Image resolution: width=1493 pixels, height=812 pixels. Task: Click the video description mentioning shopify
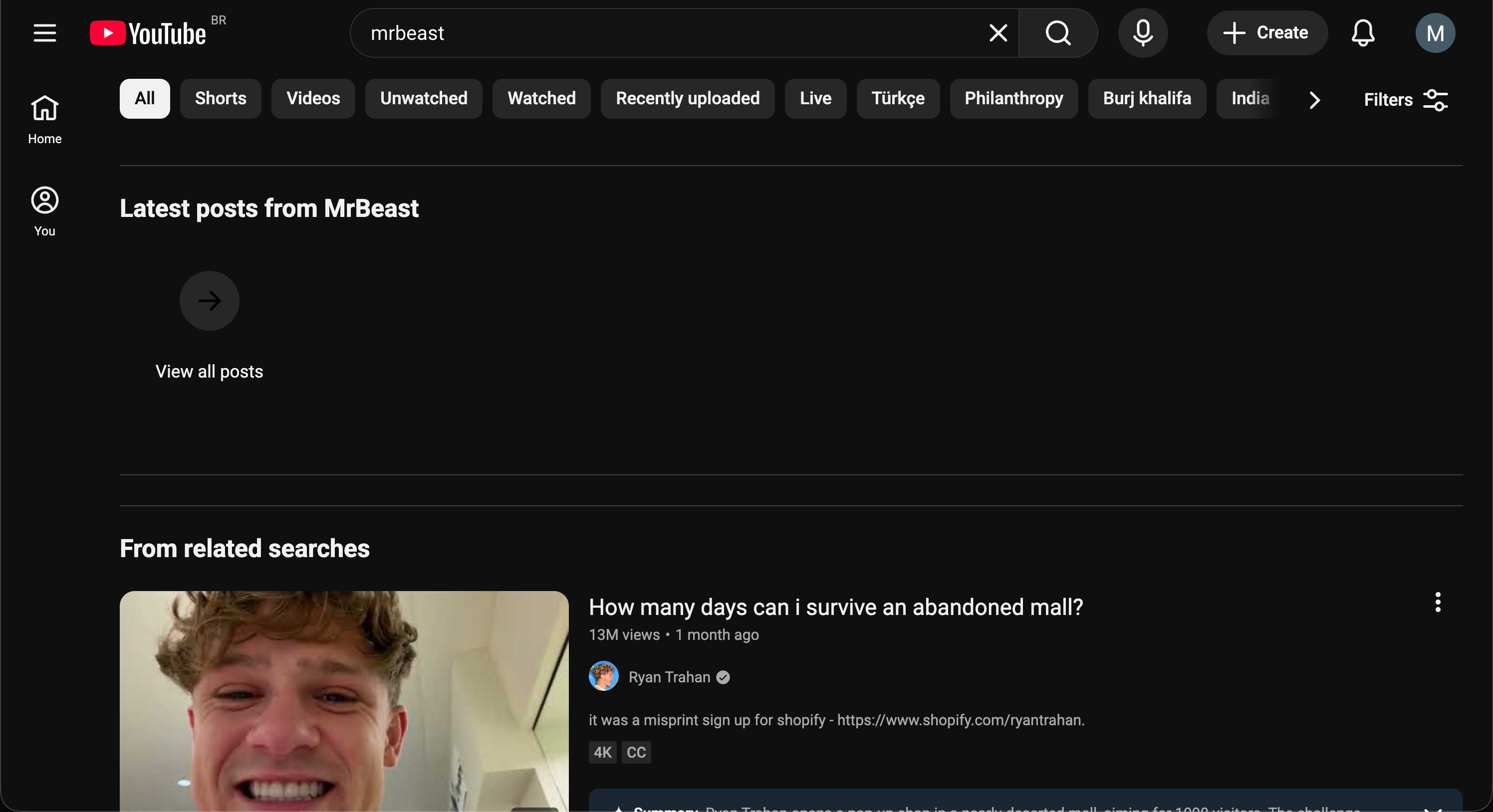coord(836,720)
